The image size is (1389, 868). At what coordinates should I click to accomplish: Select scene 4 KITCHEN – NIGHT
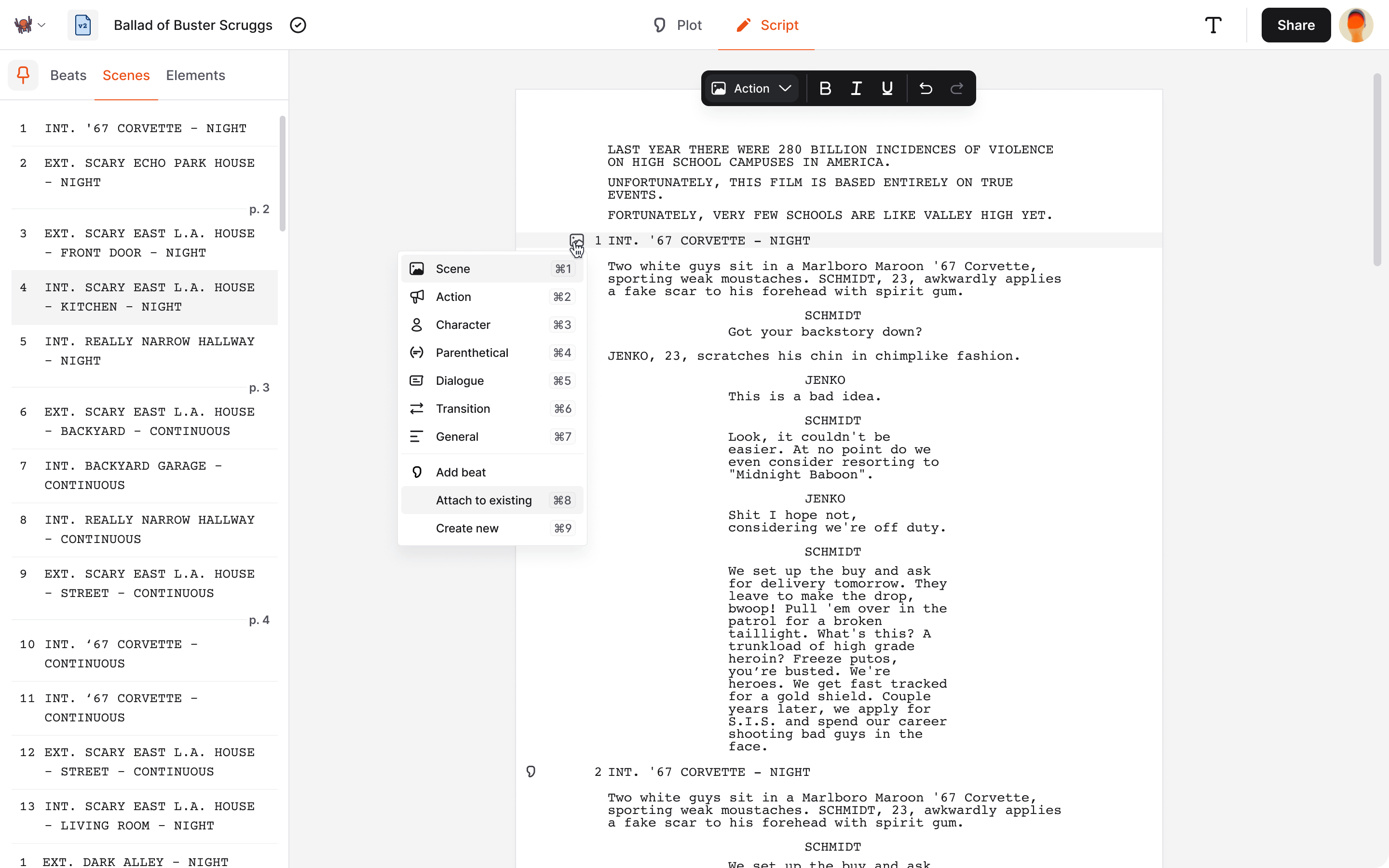pos(145,298)
